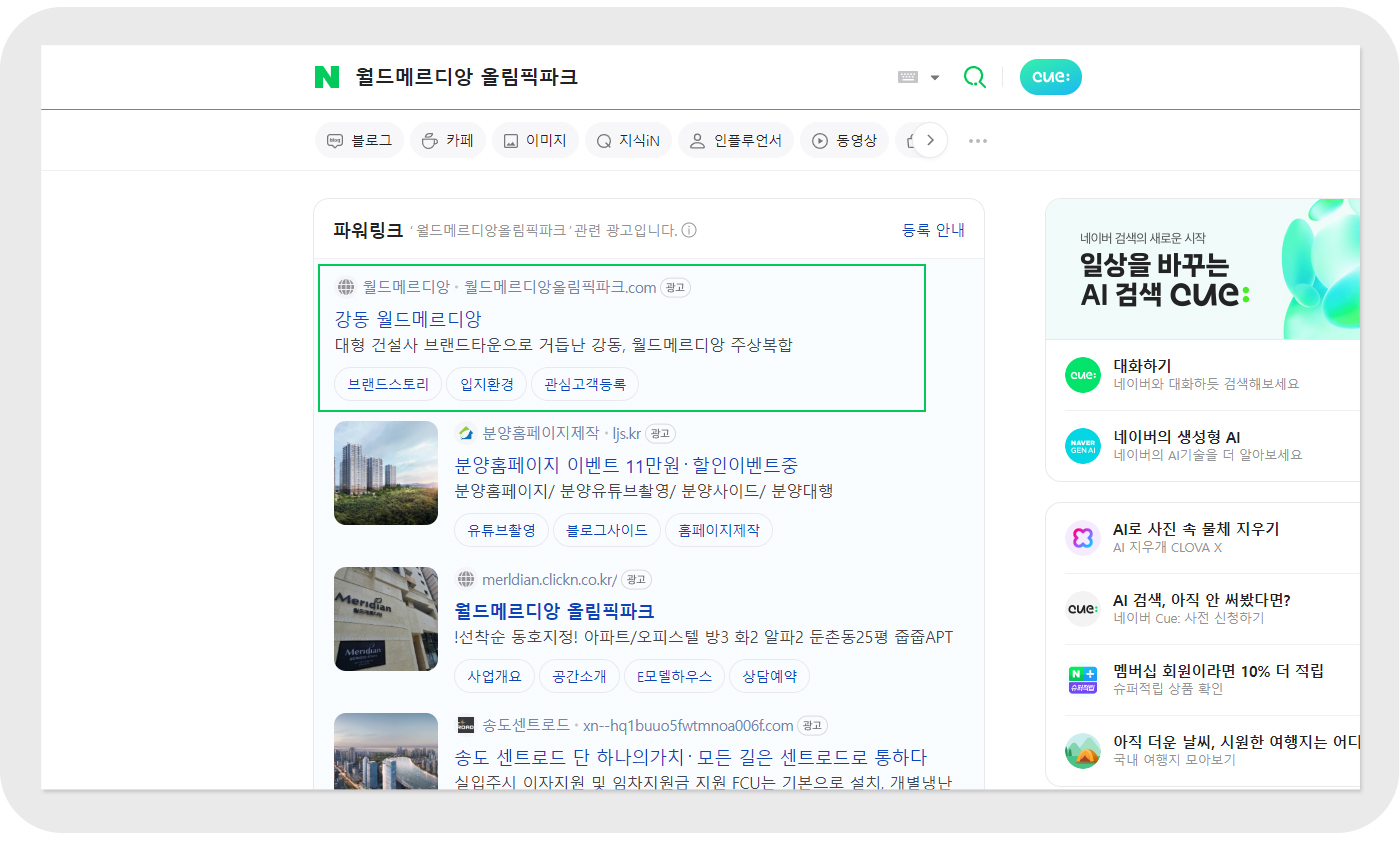The height and width of the screenshot is (845, 1400).
Task: Select the 입지환경 sublink
Action: click(487, 384)
